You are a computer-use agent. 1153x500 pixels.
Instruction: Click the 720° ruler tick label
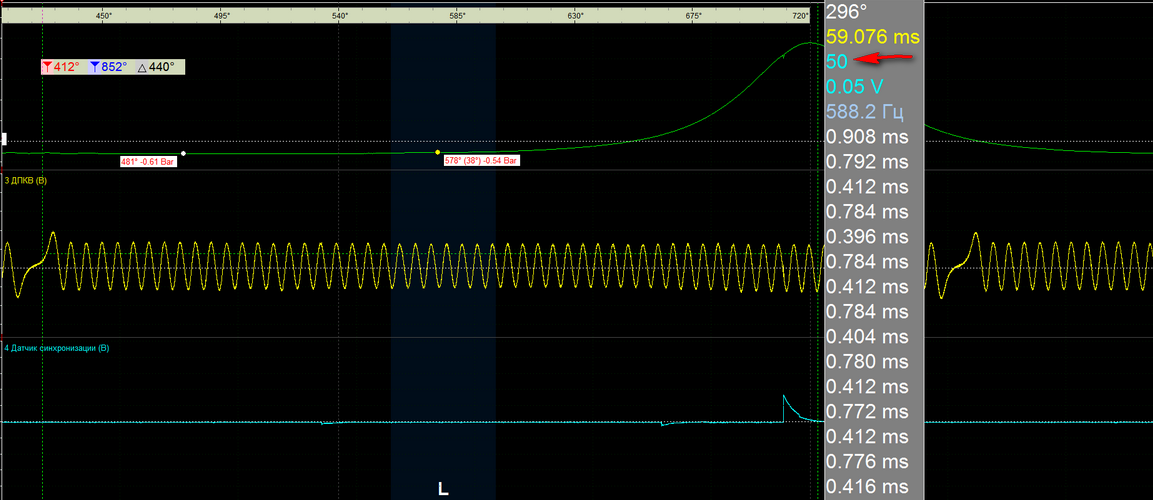pyautogui.click(x=801, y=15)
